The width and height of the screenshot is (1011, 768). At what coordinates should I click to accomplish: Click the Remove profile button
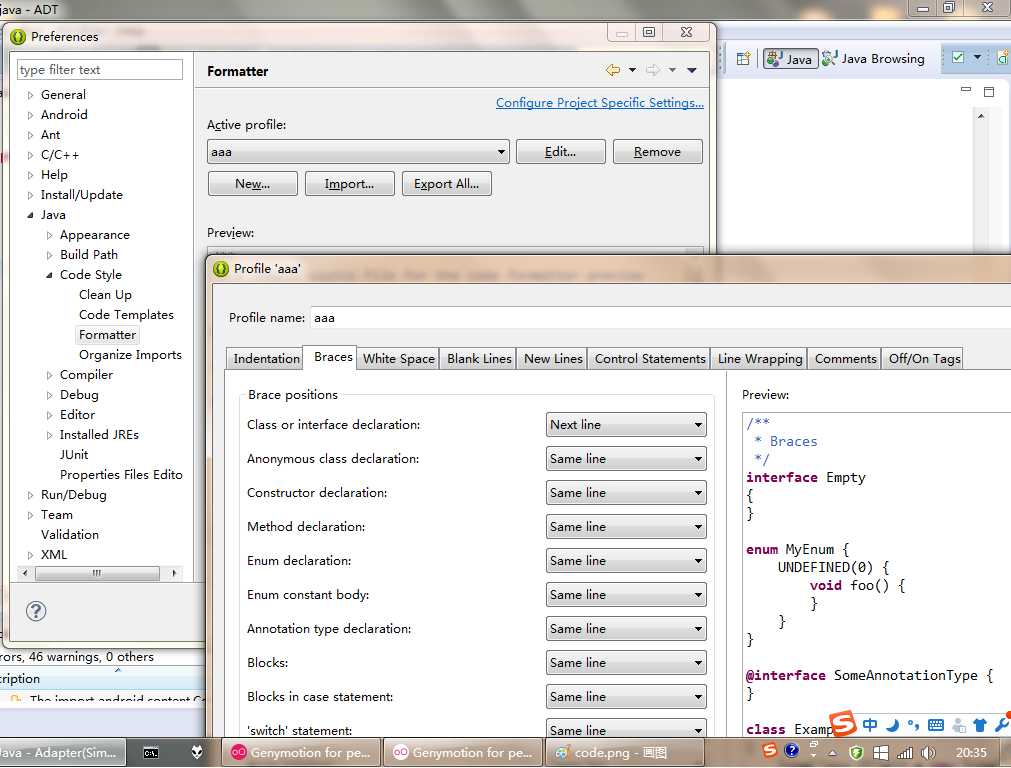tap(657, 152)
